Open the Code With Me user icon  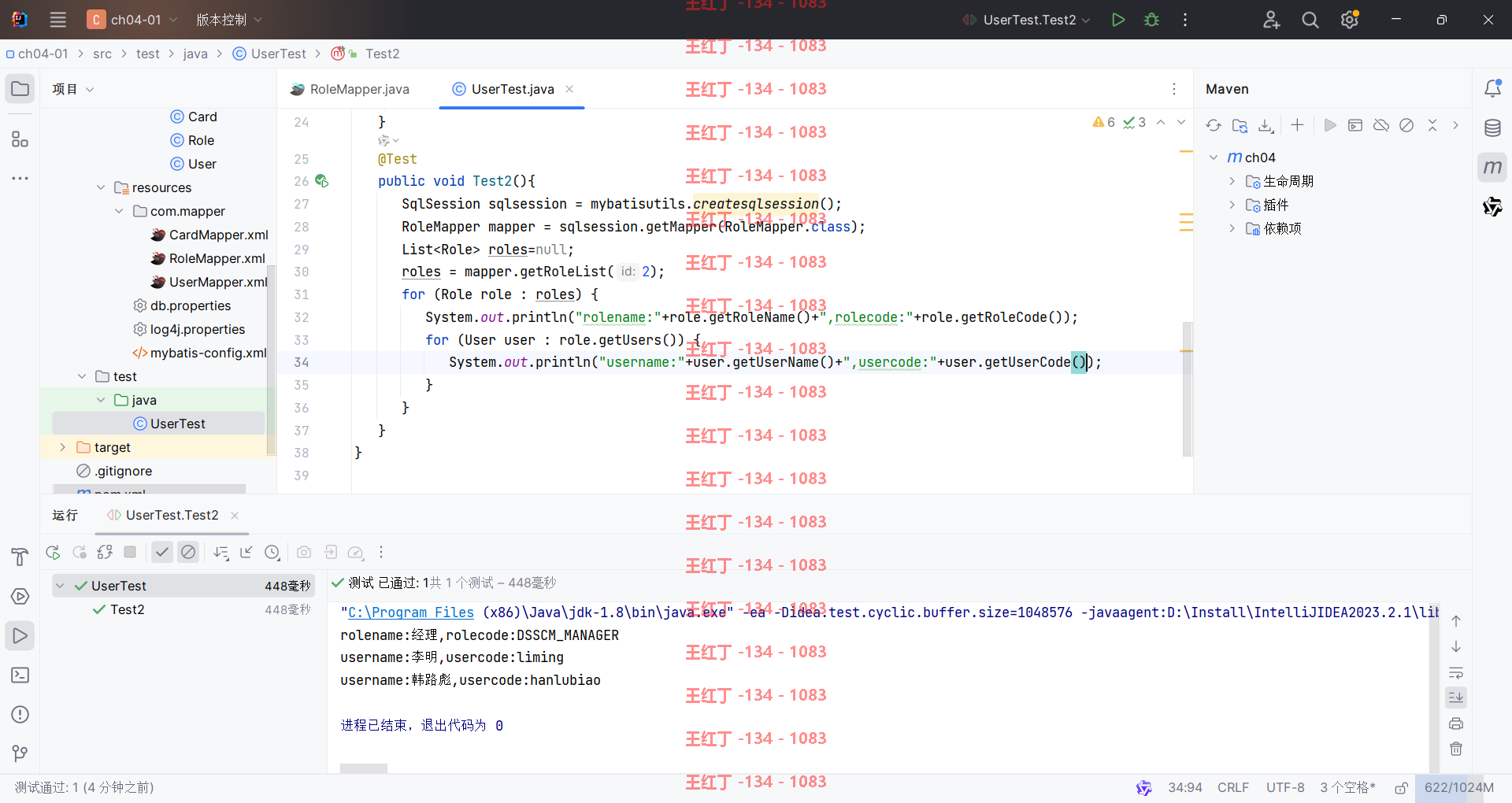pyautogui.click(x=1271, y=20)
